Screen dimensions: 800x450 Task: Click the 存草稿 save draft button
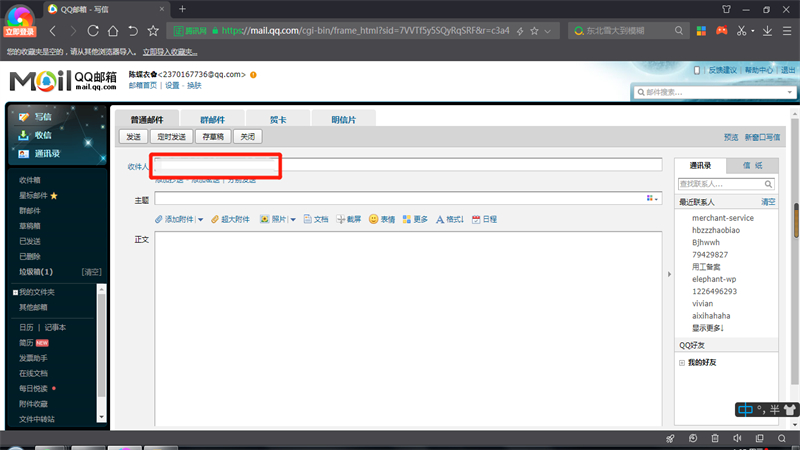tap(213, 137)
